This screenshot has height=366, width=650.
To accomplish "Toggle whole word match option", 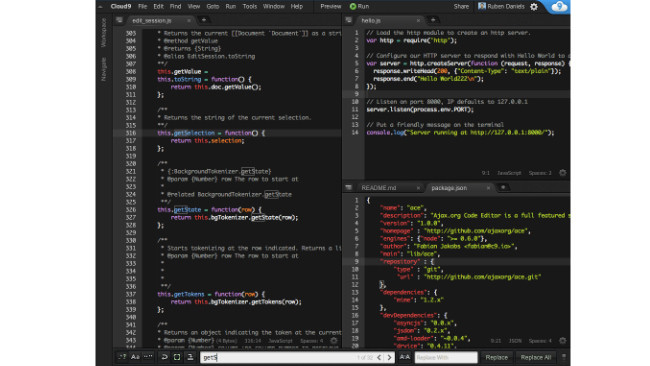I will (148, 357).
